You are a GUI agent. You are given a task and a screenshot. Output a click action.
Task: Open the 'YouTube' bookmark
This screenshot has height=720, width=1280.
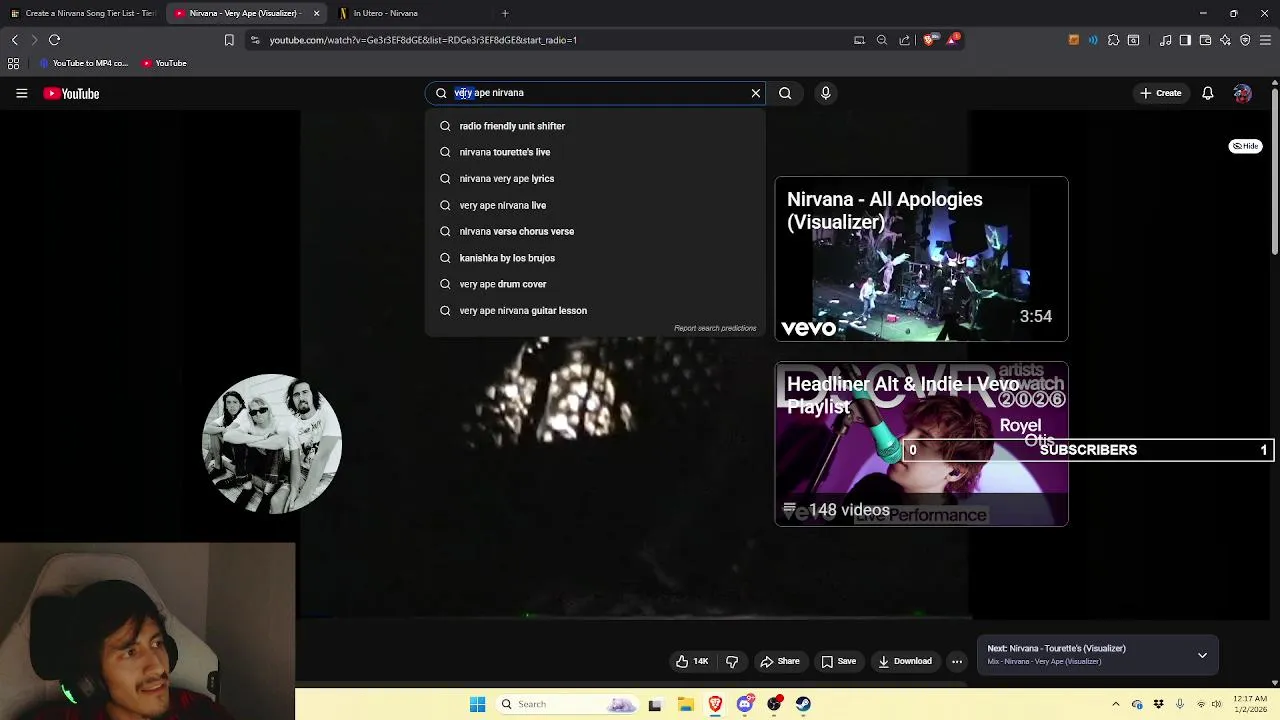[x=164, y=63]
